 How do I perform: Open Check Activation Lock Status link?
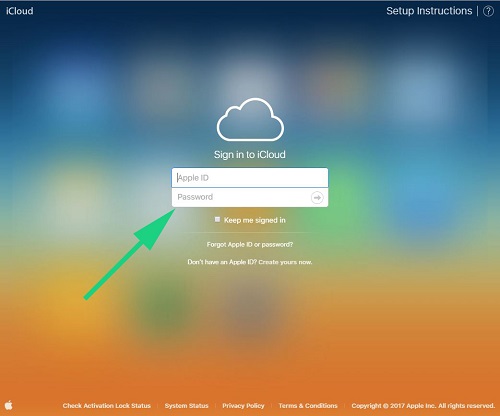(x=107, y=406)
